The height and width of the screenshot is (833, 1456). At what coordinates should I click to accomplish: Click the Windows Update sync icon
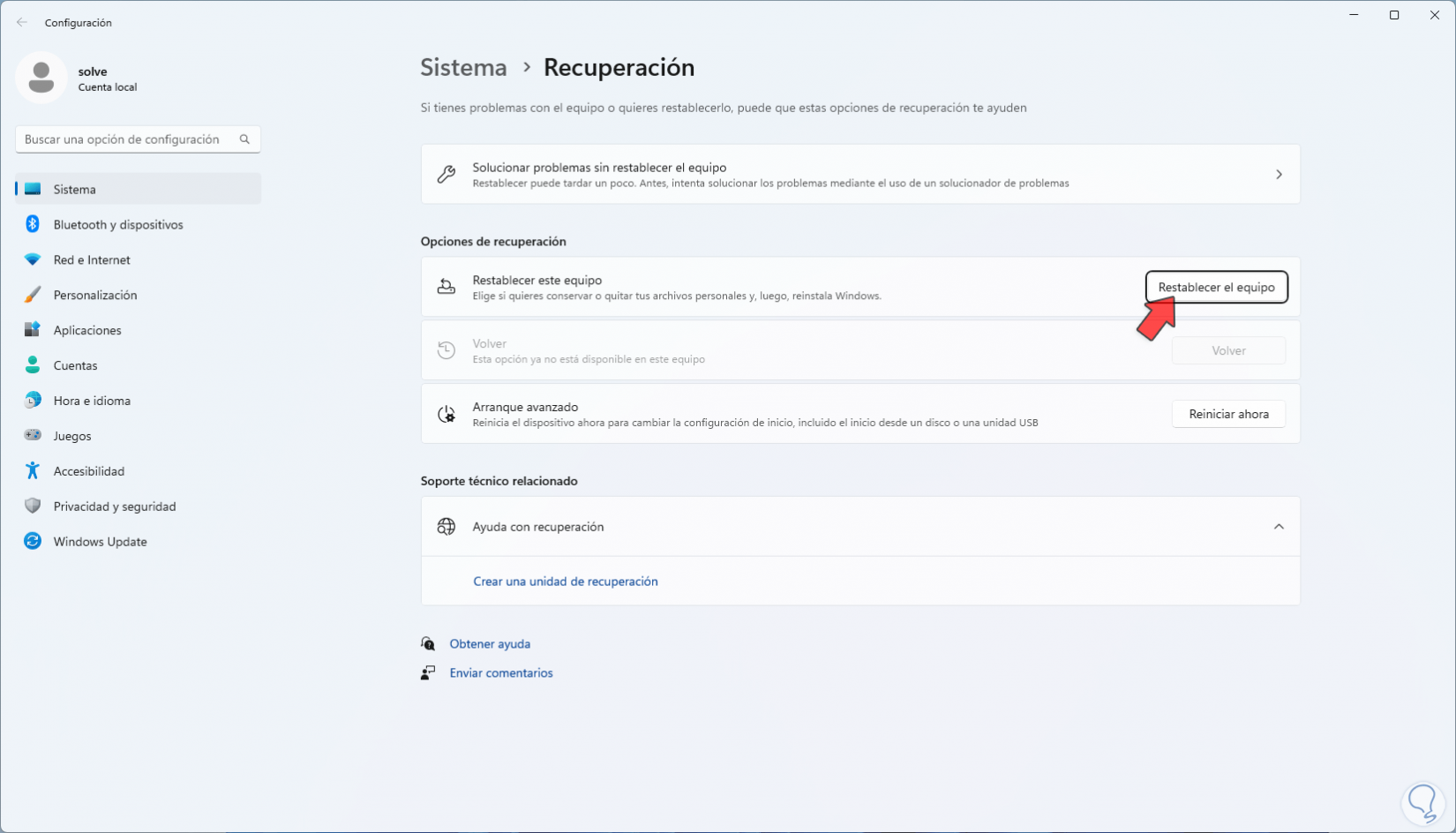pos(33,541)
